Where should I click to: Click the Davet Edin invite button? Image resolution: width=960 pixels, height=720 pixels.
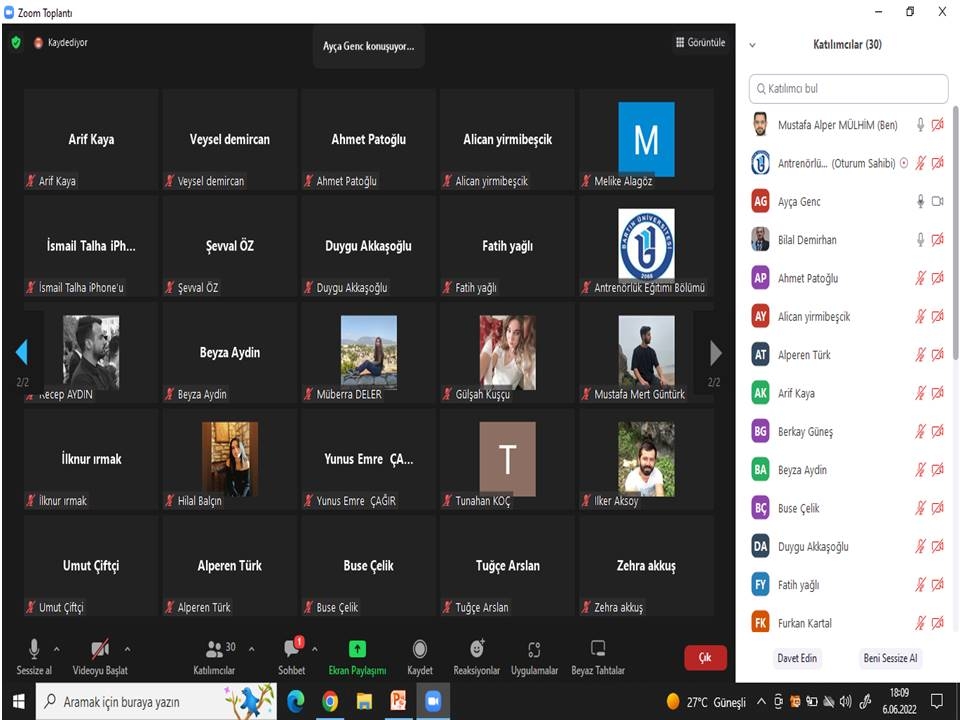[x=797, y=658]
